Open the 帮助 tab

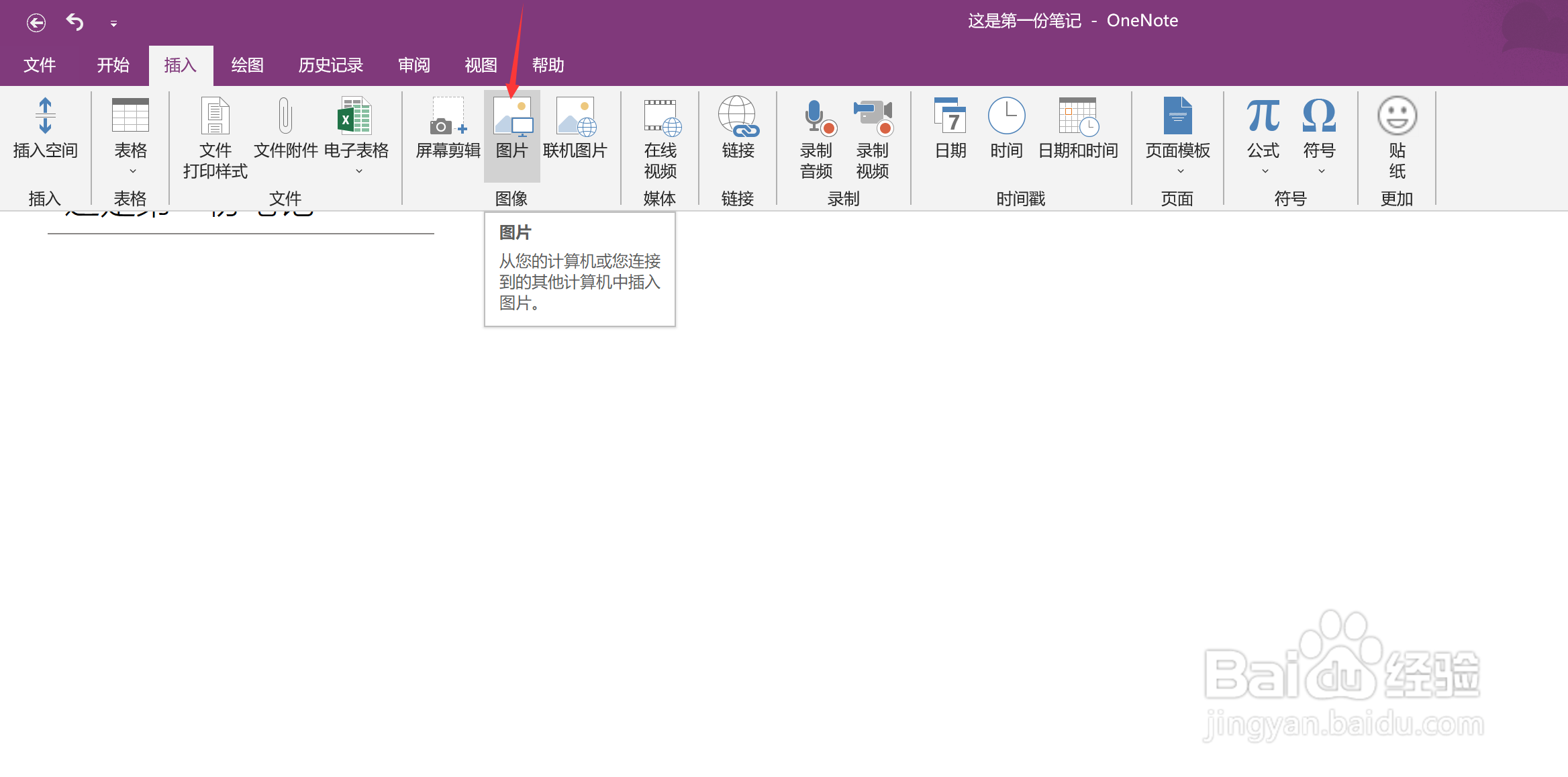pyautogui.click(x=548, y=65)
